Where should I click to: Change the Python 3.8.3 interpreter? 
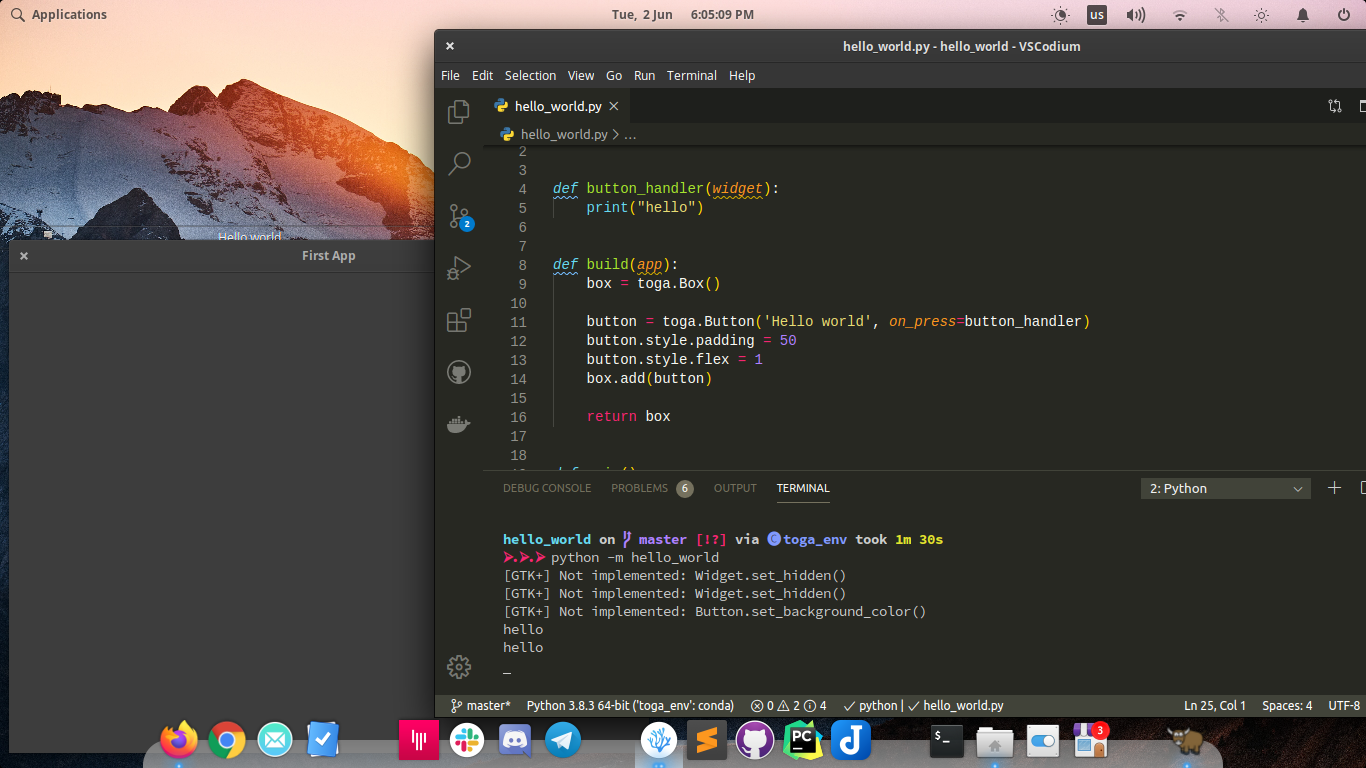[x=631, y=705]
